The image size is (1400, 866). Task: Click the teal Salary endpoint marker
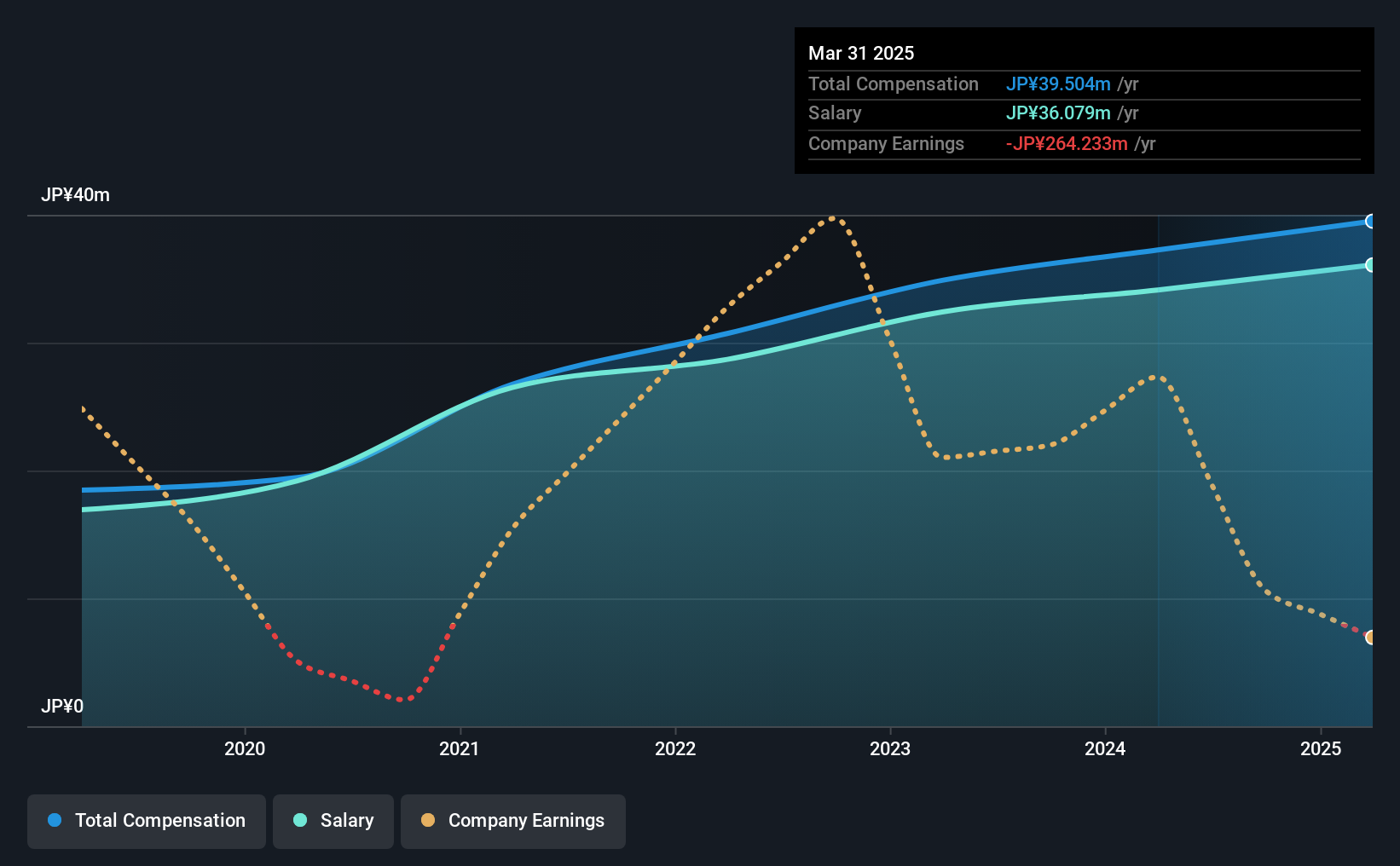[x=1370, y=265]
